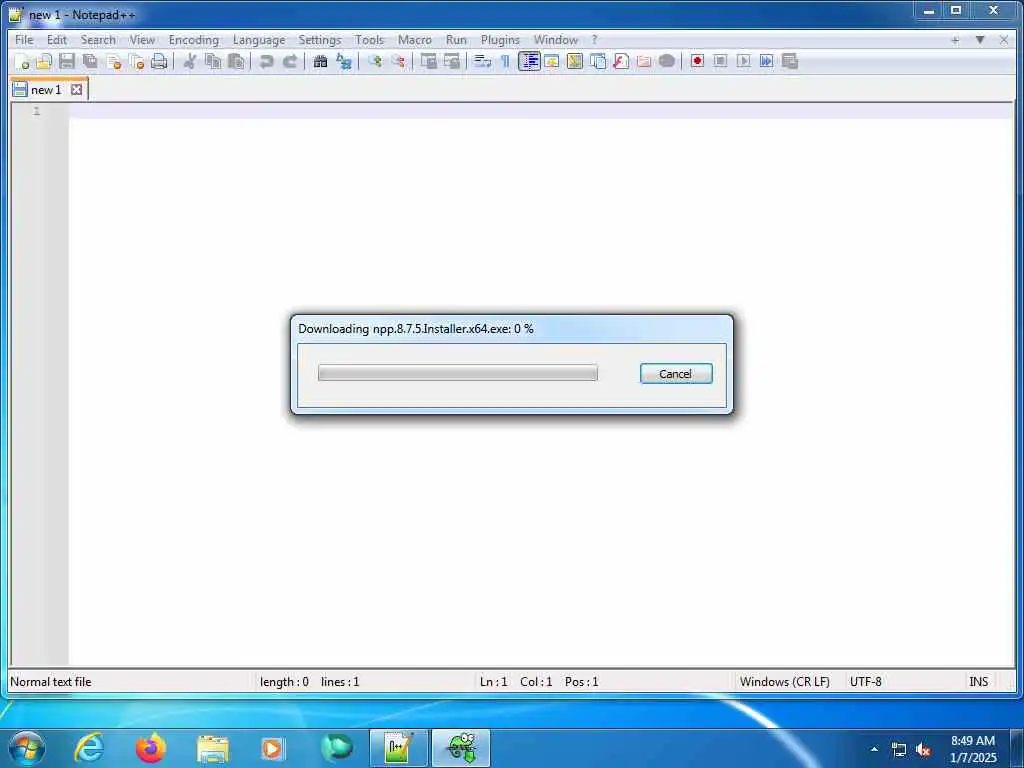Screen dimensions: 1024x768
Task: Toggle the Indent guide icon
Action: pos(529,61)
